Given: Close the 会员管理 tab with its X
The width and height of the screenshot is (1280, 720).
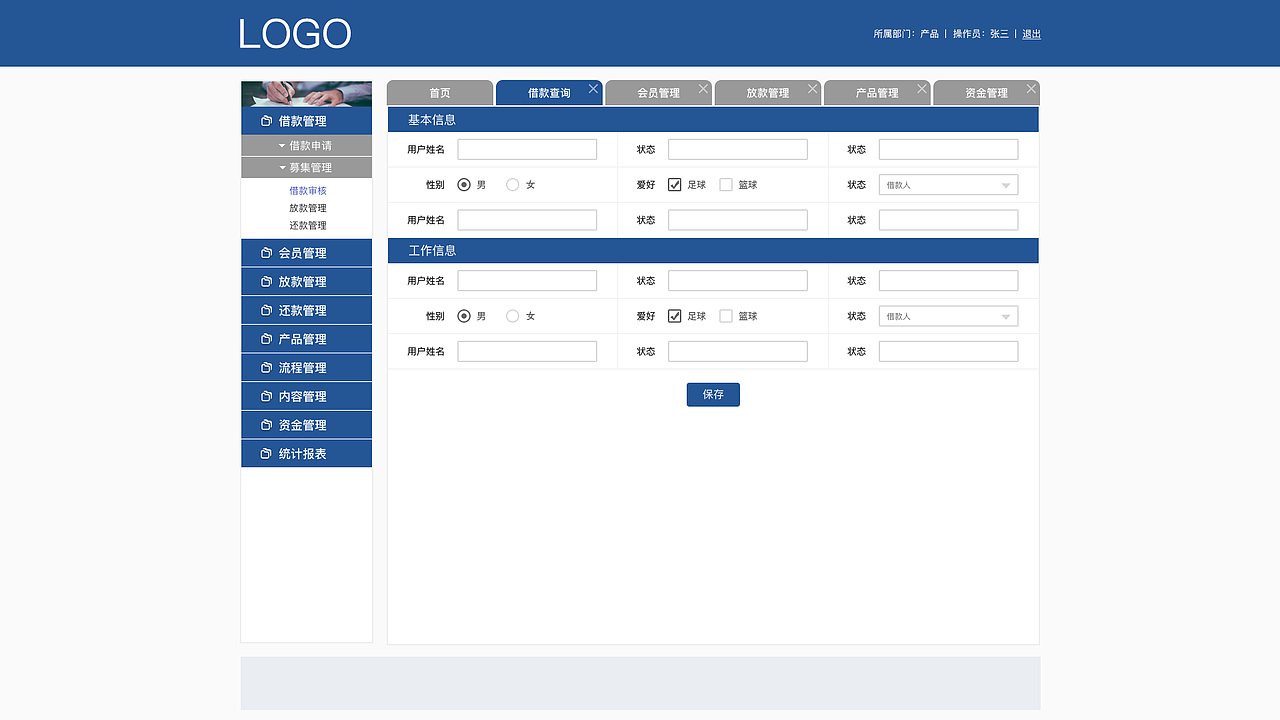Looking at the screenshot, I should pos(703,89).
